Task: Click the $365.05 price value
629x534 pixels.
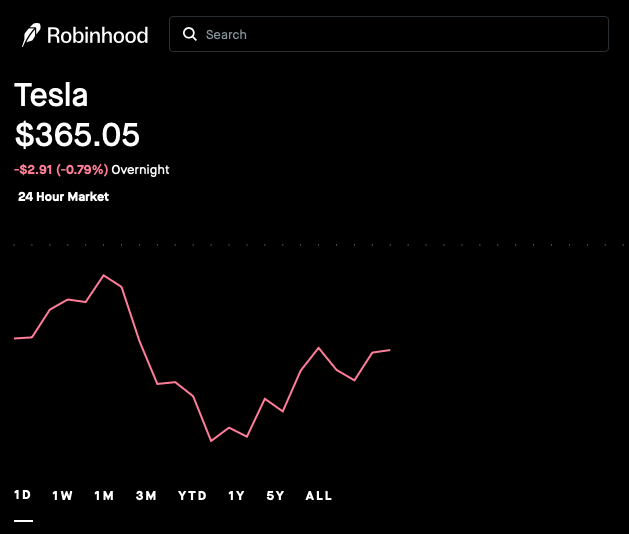Action: tap(77, 135)
